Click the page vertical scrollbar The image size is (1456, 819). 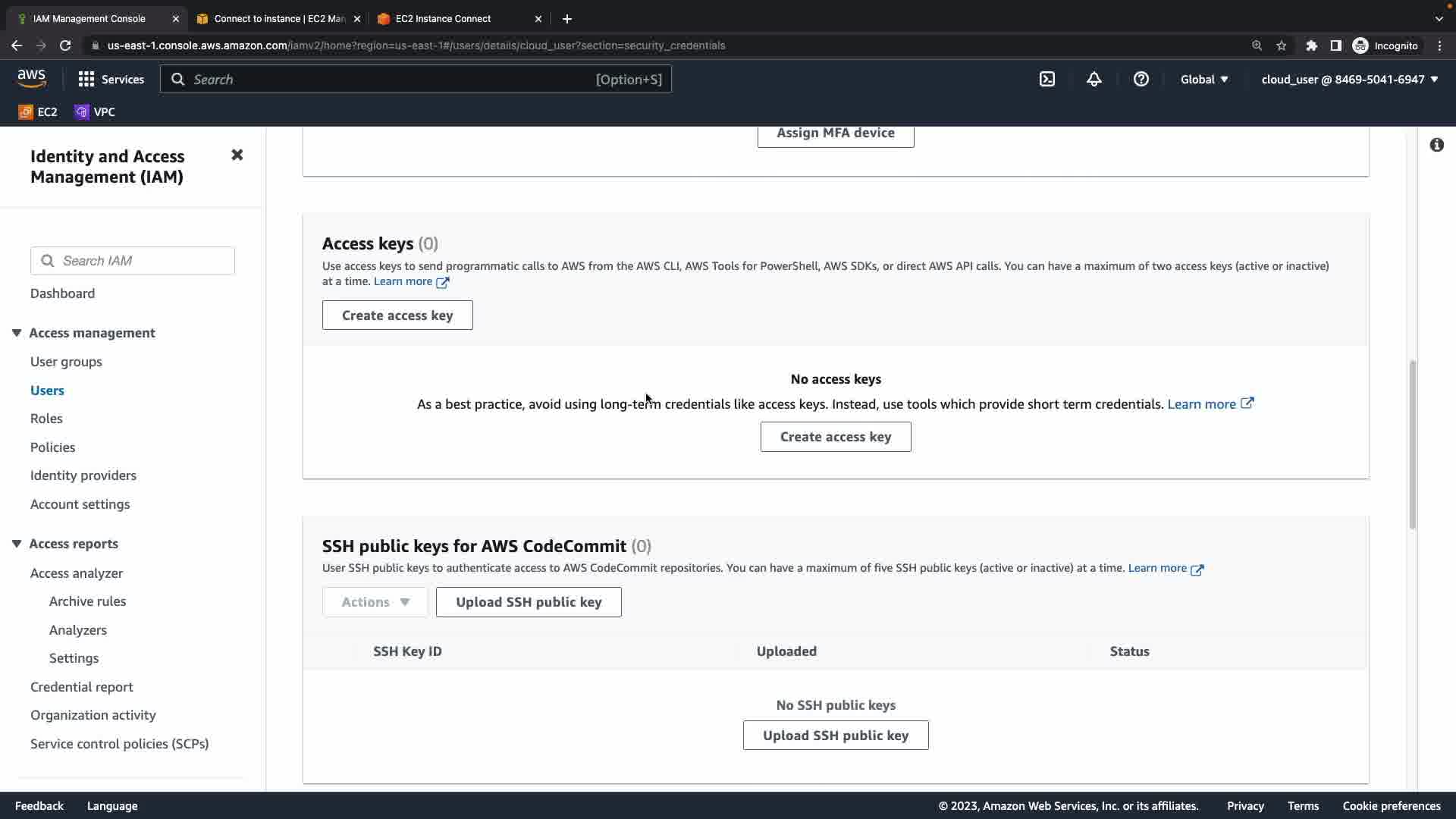tap(1412, 444)
